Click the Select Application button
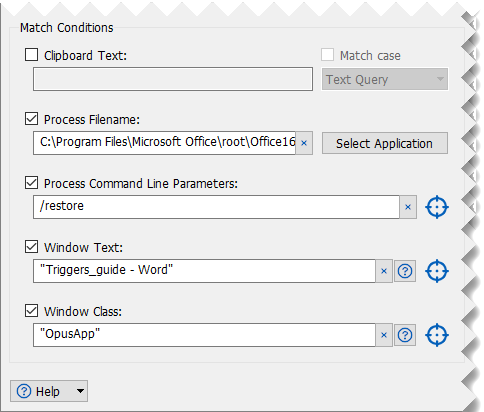This screenshot has height=412, width=484. pyautogui.click(x=385, y=143)
